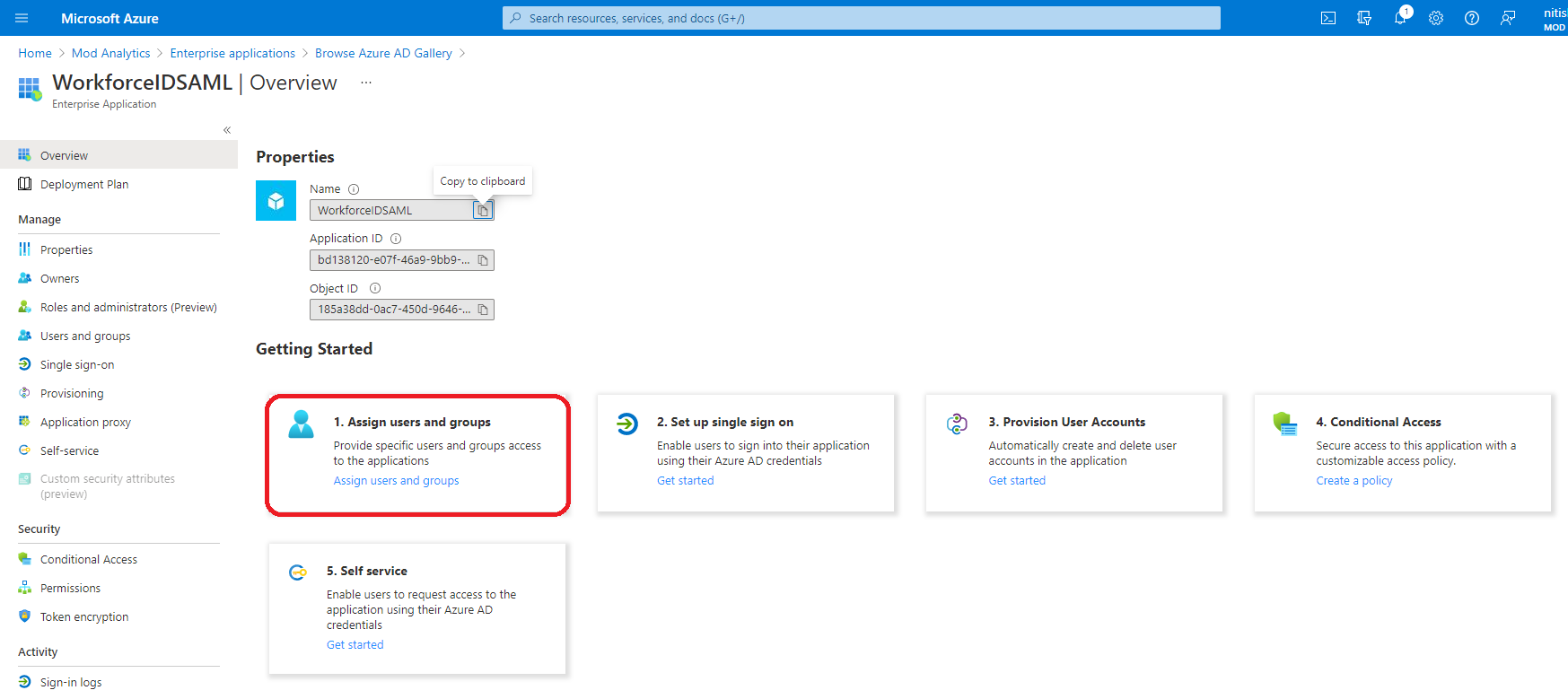
Task: Click Get started under Self service
Action: pos(355,645)
